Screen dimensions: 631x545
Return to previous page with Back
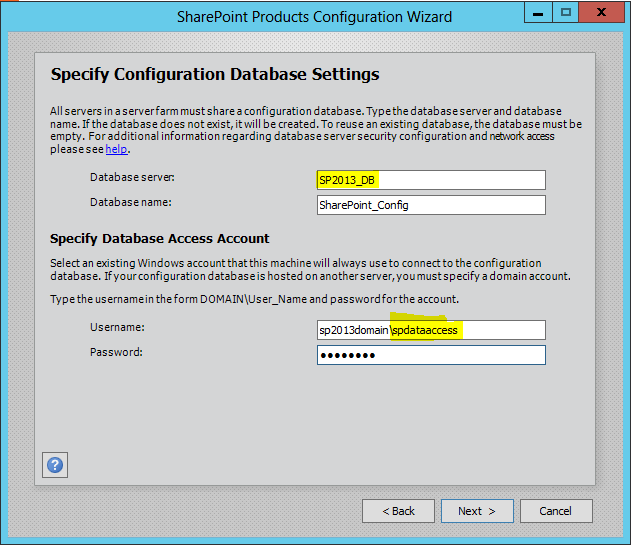coord(398,511)
